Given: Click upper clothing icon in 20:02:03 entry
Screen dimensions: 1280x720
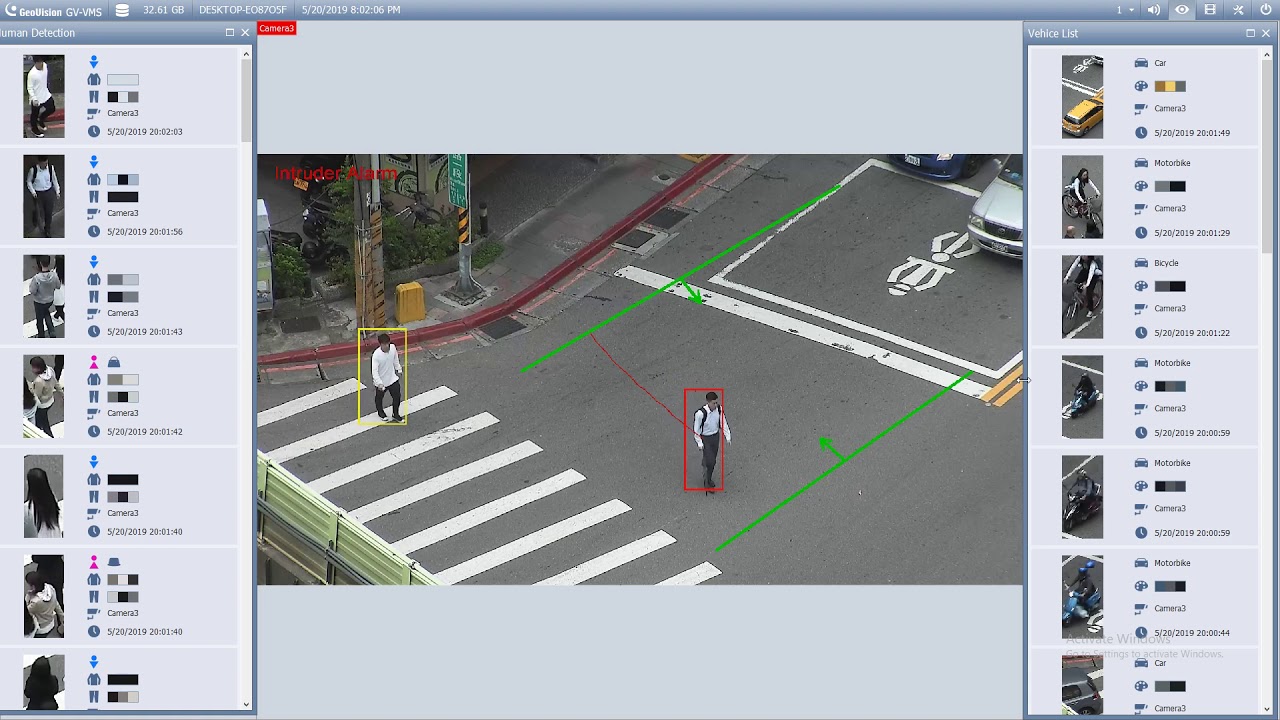Looking at the screenshot, I should (x=94, y=79).
